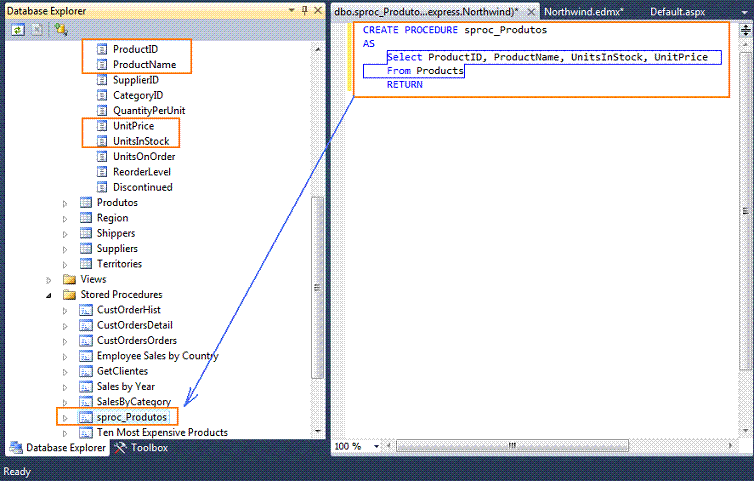Click scroll-up arrow of Database Explorer tree
Image resolution: width=754 pixels, height=481 pixels.
[317, 49]
